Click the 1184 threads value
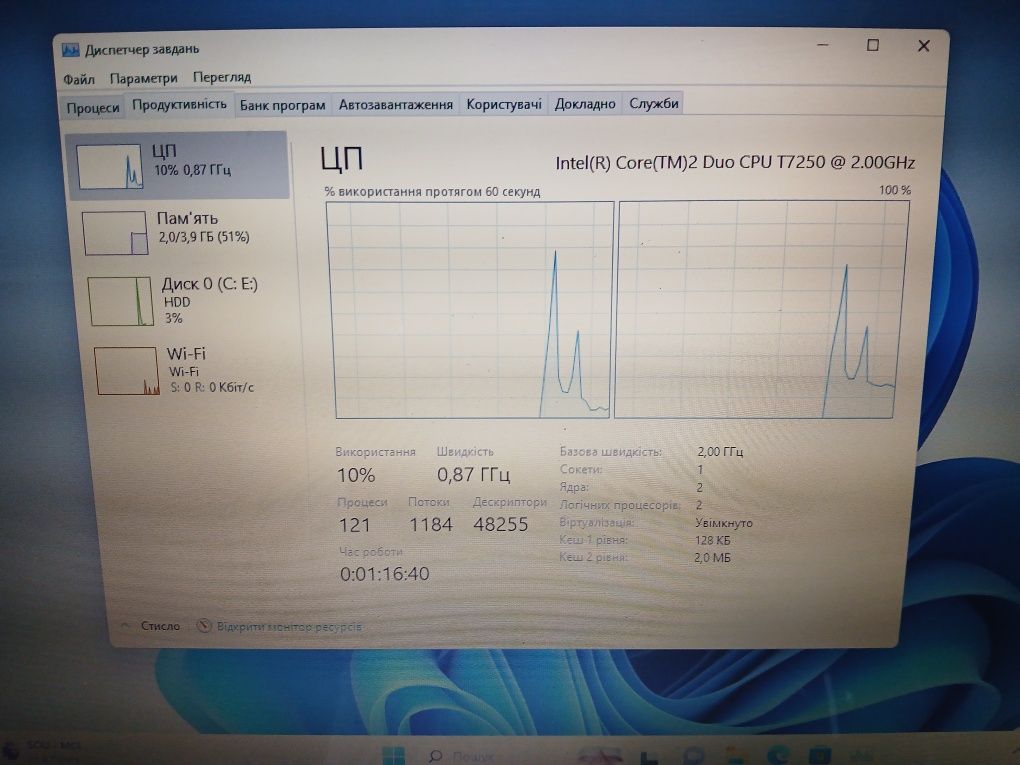The image size is (1020, 765). click(x=431, y=524)
